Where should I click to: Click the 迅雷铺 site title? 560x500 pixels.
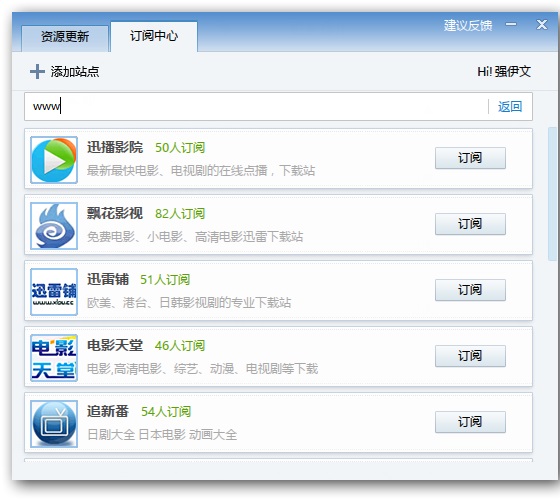tap(108, 279)
